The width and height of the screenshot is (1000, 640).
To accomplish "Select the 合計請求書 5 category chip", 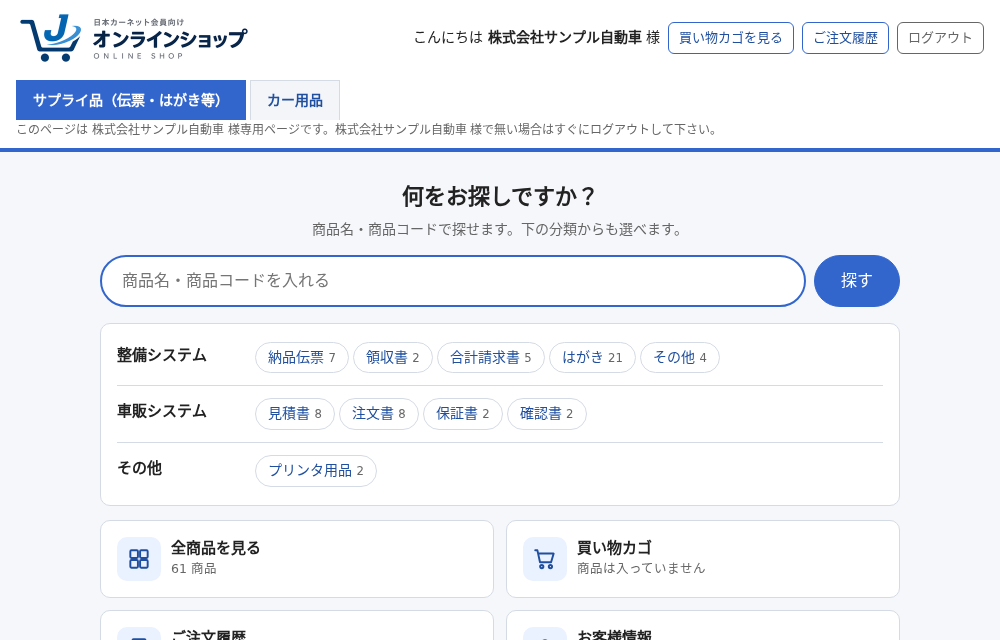I will 490,358.
